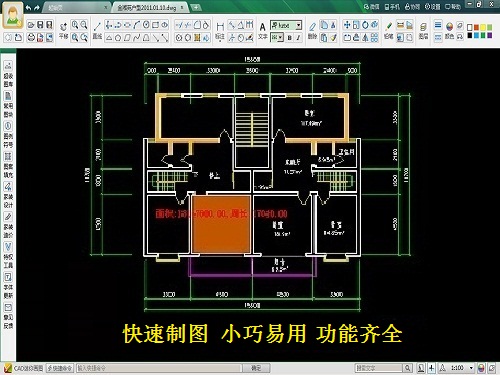
Task: Pick the black color swatch
Action: click(470, 35)
